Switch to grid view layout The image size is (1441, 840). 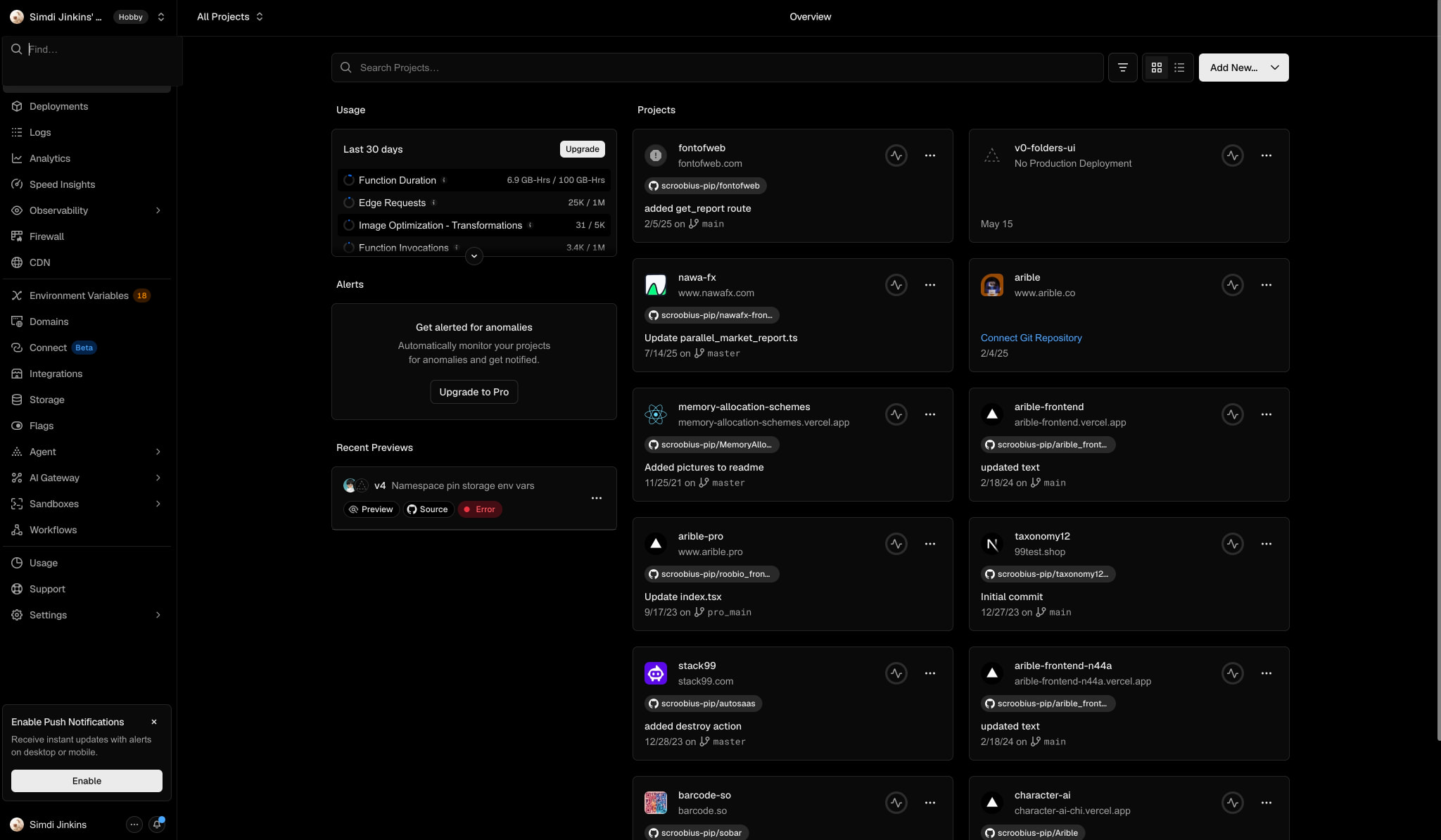point(1156,68)
